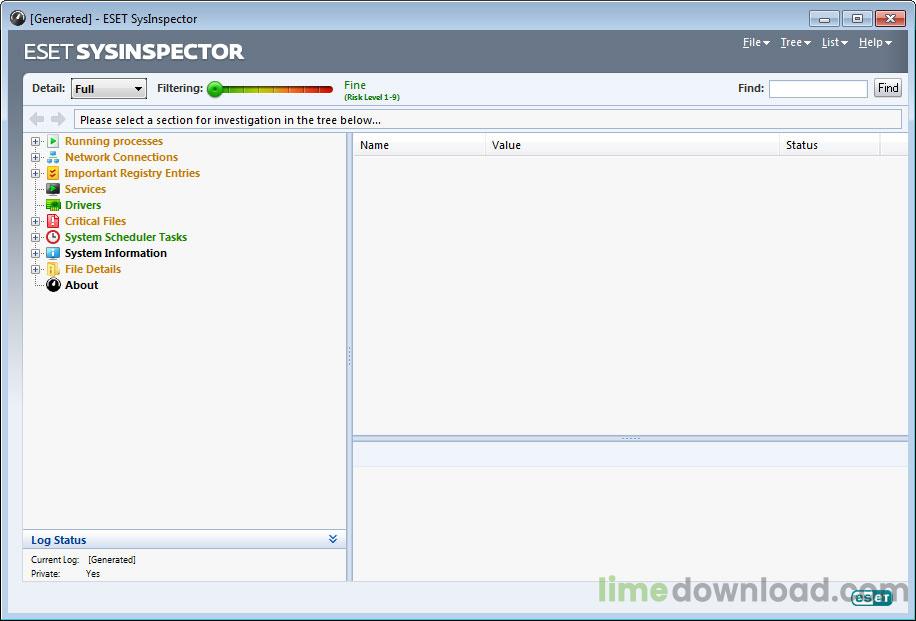Image resolution: width=916 pixels, height=621 pixels.
Task: Click the SysInspector title bar icon
Action: click(x=18, y=18)
